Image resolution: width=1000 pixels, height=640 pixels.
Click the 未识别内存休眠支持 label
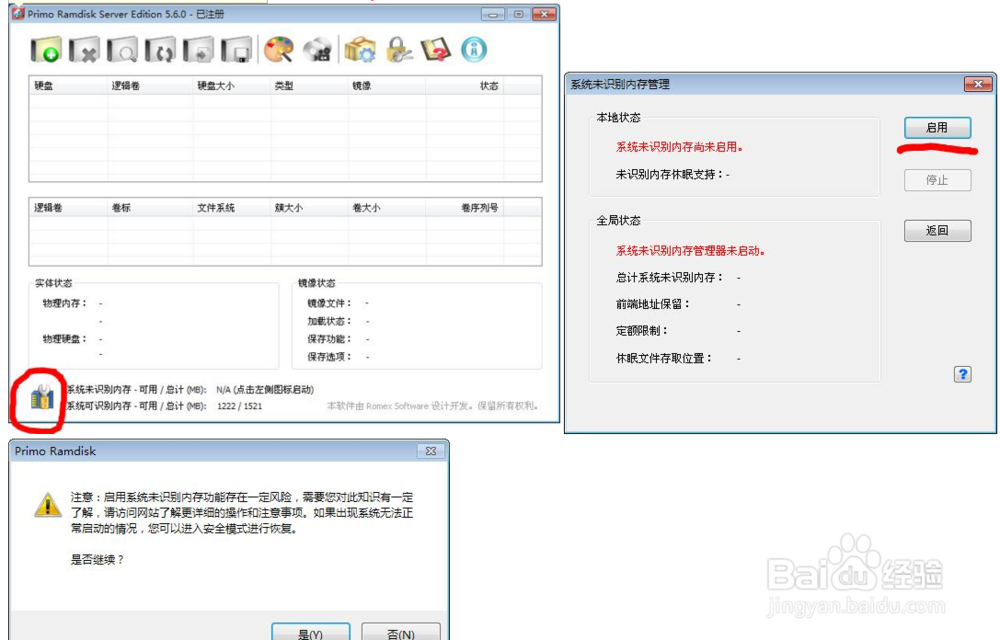point(670,175)
